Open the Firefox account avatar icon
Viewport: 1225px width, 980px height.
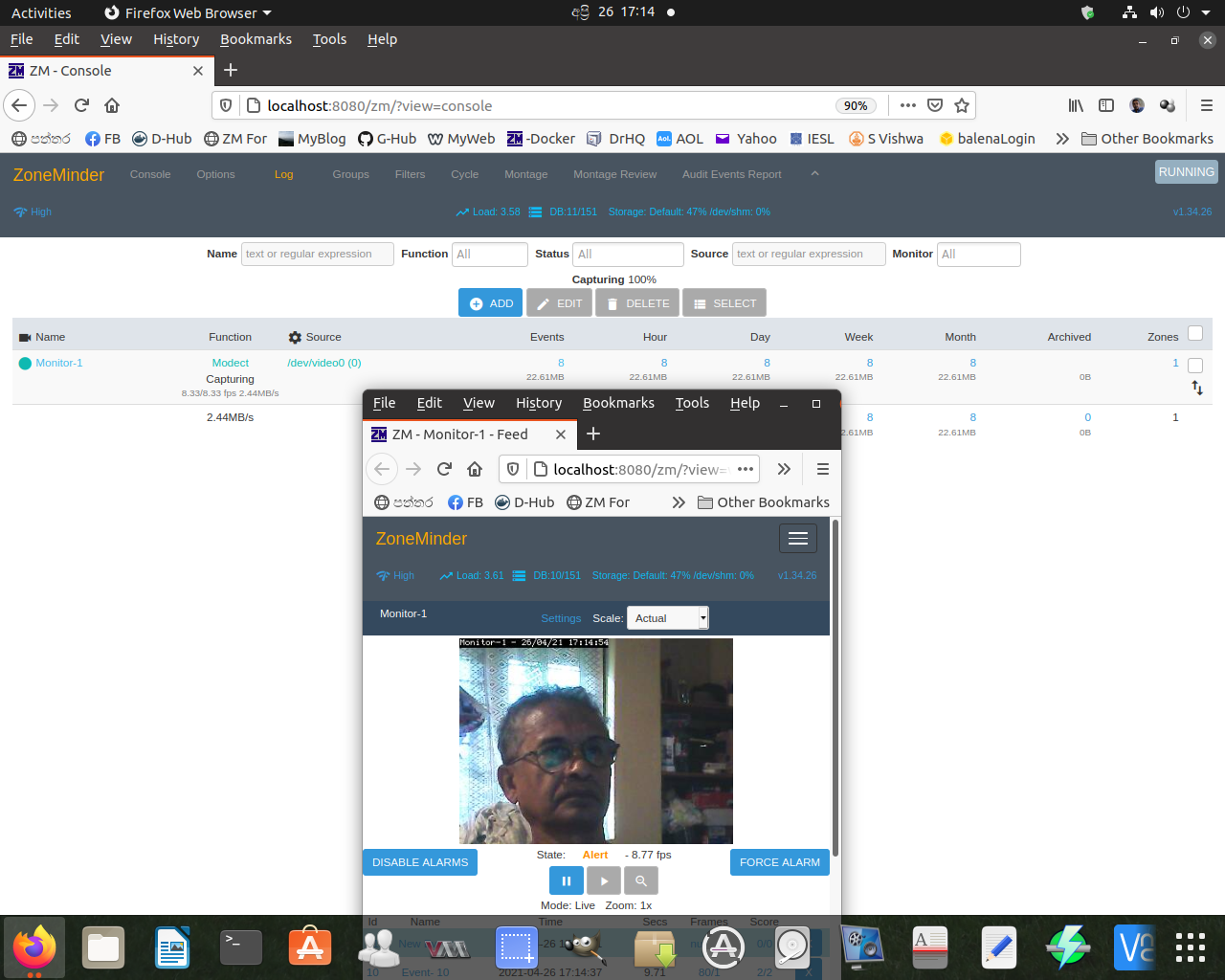coord(1137,105)
